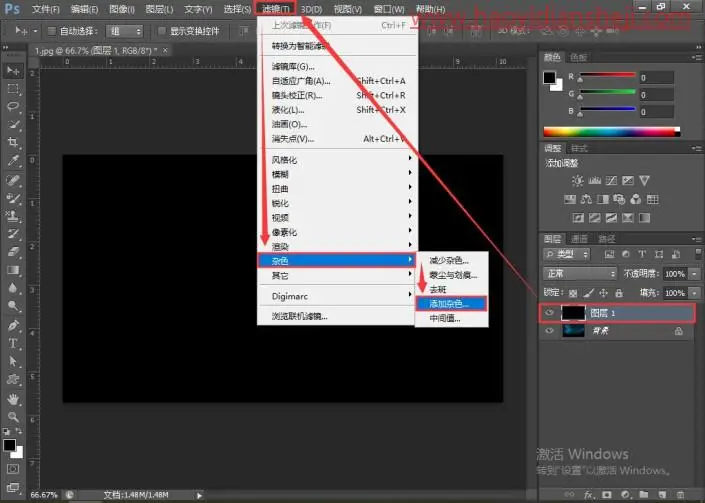Toggle visibility of the 背景 layer

pos(549,331)
